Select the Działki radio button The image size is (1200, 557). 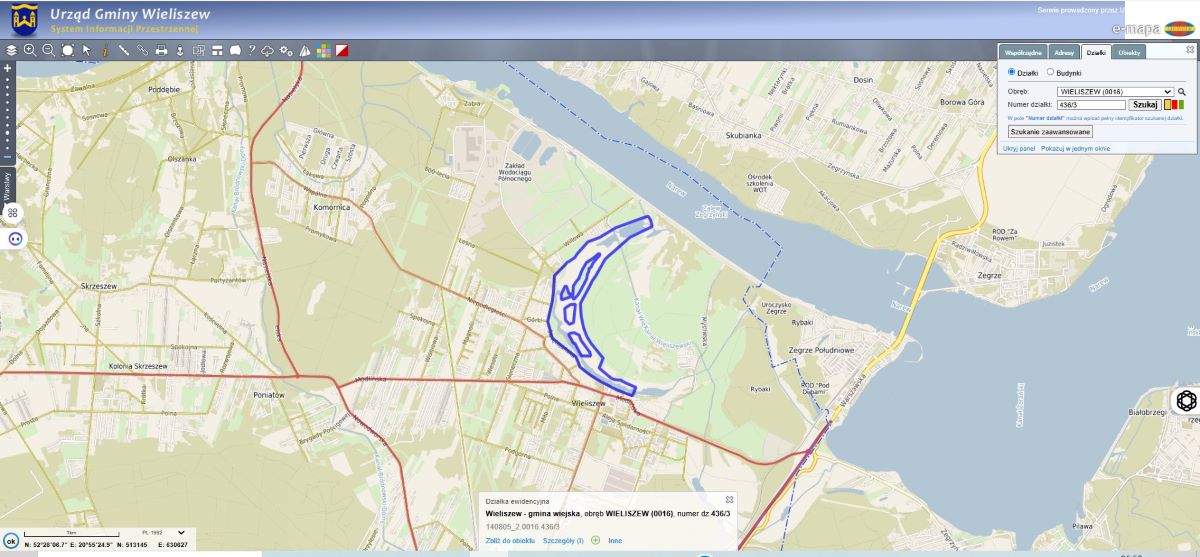(x=1011, y=72)
